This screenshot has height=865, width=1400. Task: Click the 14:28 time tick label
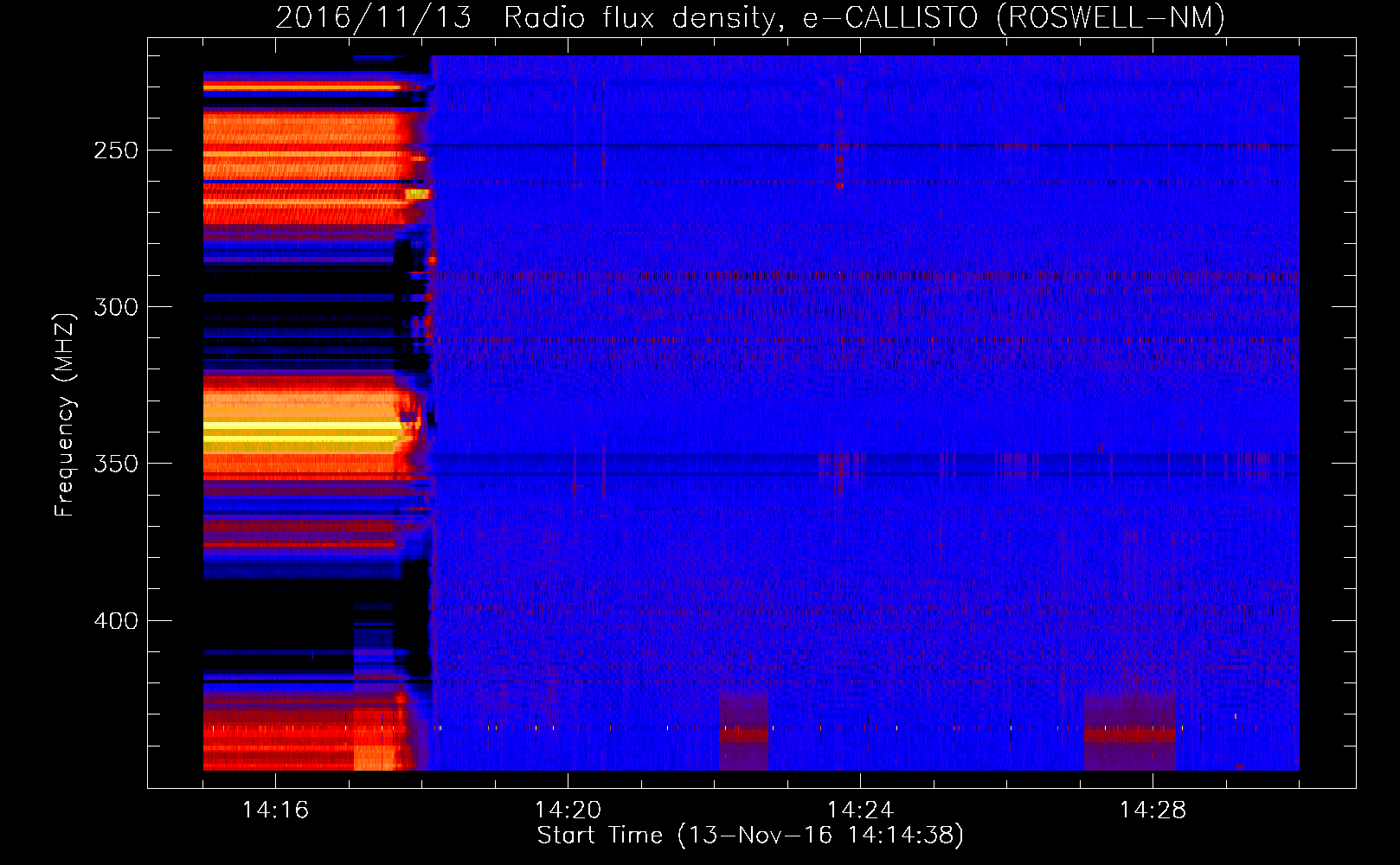[1153, 811]
